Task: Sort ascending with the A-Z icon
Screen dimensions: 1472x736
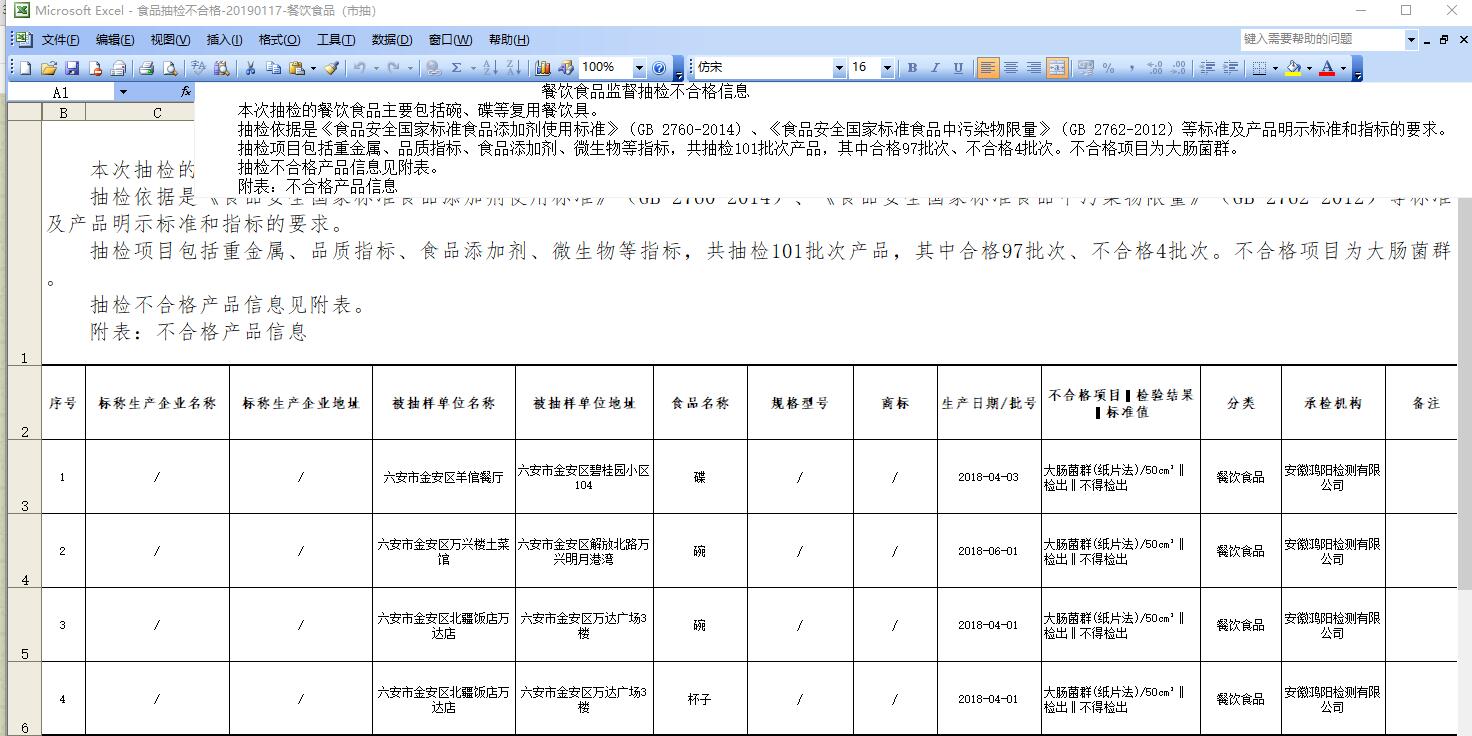Action: coord(490,68)
